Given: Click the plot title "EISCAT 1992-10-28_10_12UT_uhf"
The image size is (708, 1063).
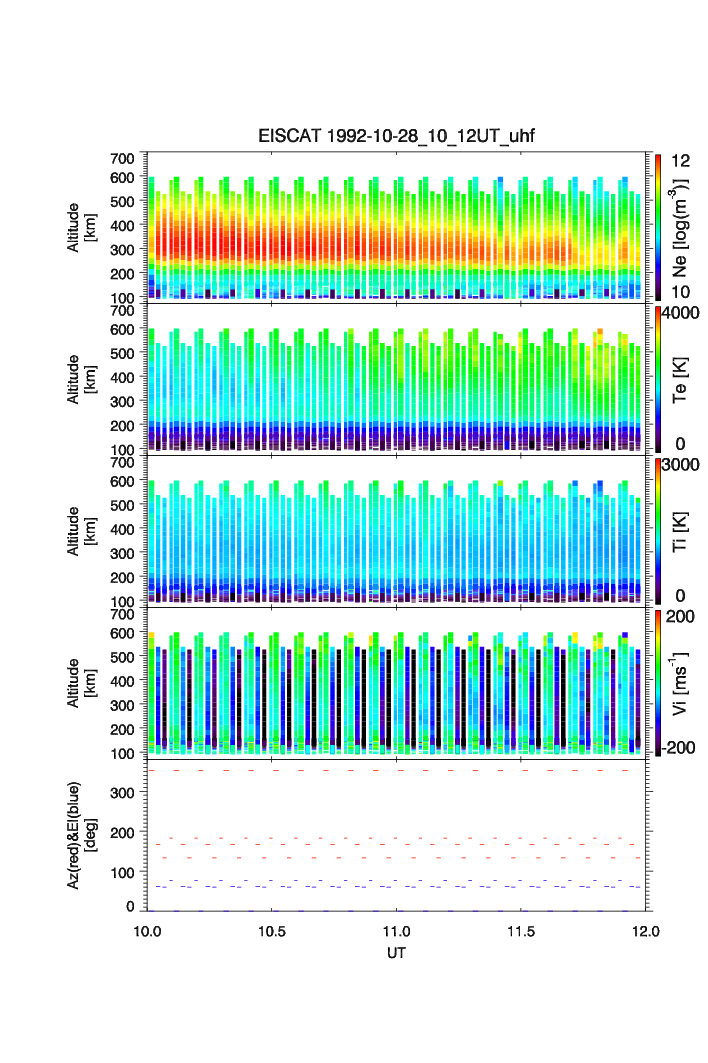Looking at the screenshot, I should point(396,136).
